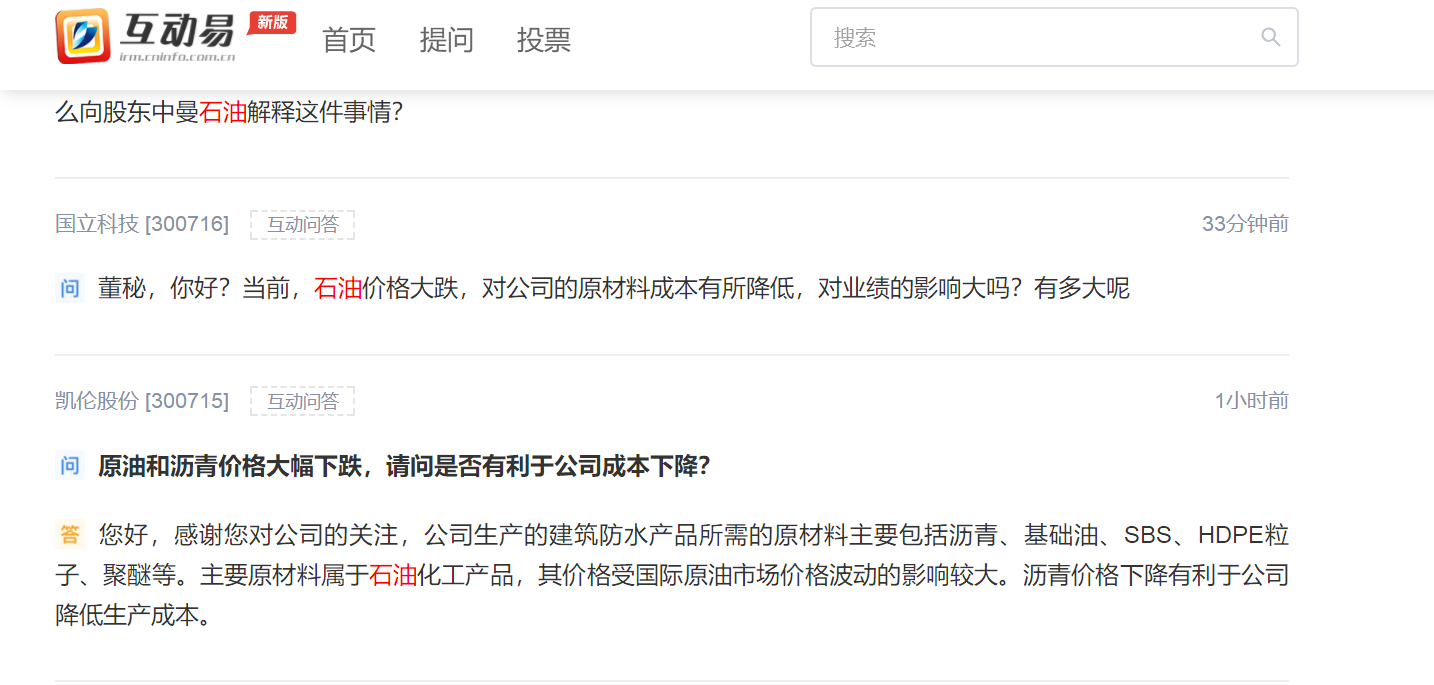The height and width of the screenshot is (685, 1434).
Task: Click the red 新版 badge
Action: (271, 23)
